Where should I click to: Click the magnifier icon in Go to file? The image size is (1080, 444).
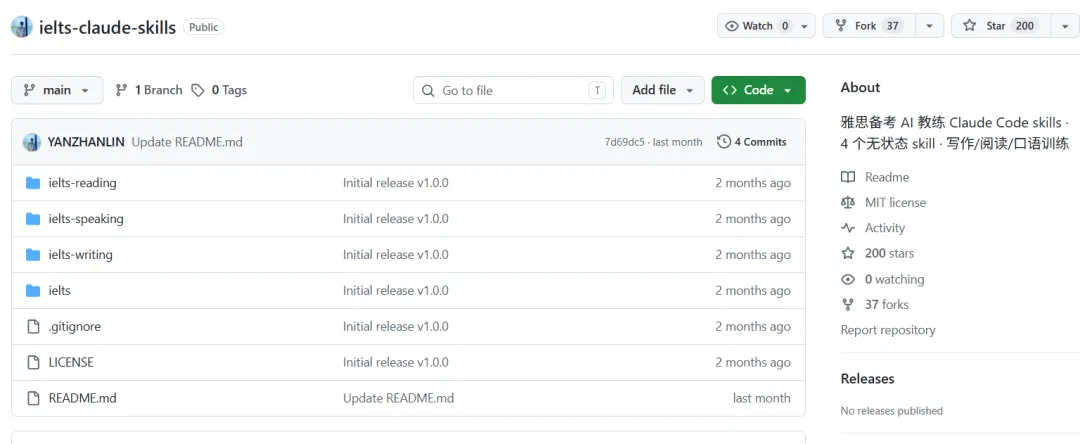(x=428, y=90)
